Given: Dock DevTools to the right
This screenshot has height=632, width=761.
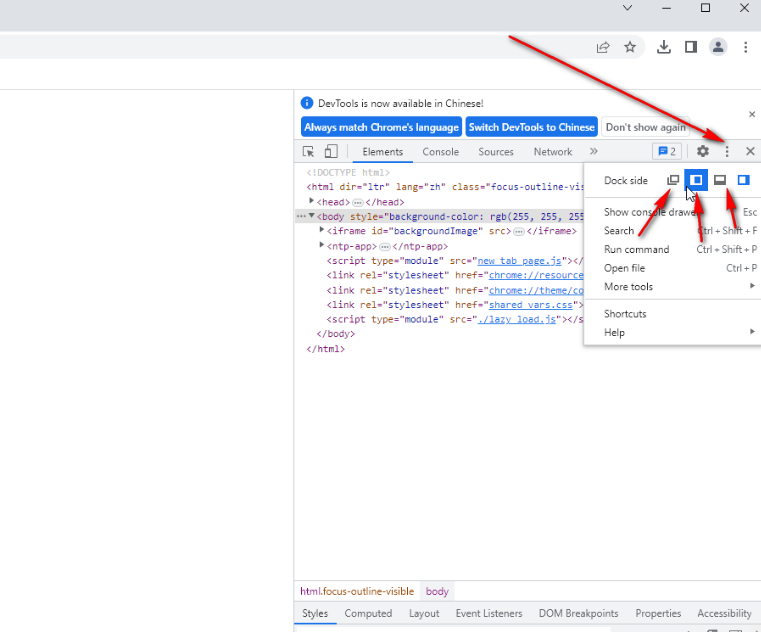Looking at the screenshot, I should coord(743,180).
